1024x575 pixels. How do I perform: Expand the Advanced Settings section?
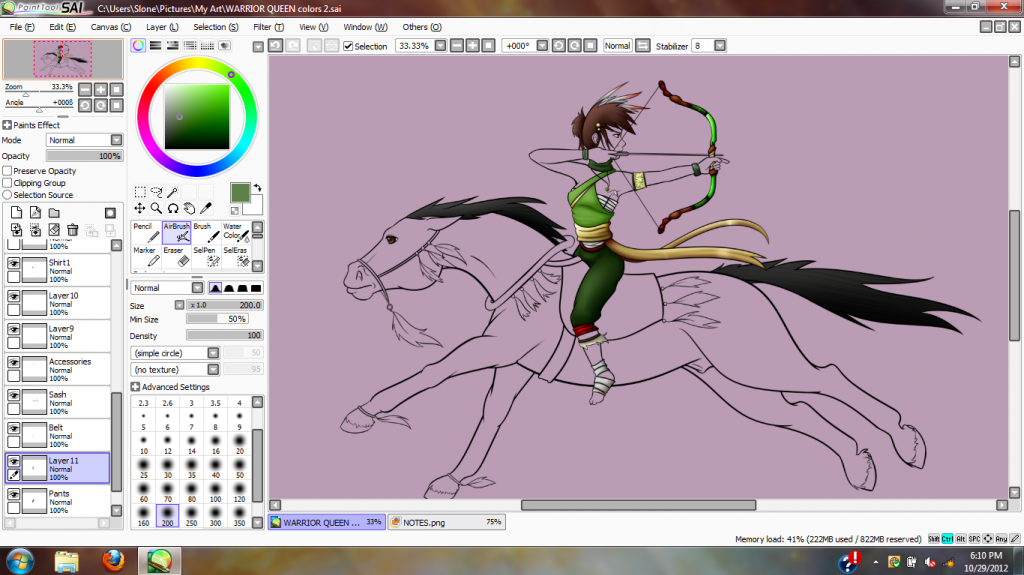[135, 387]
